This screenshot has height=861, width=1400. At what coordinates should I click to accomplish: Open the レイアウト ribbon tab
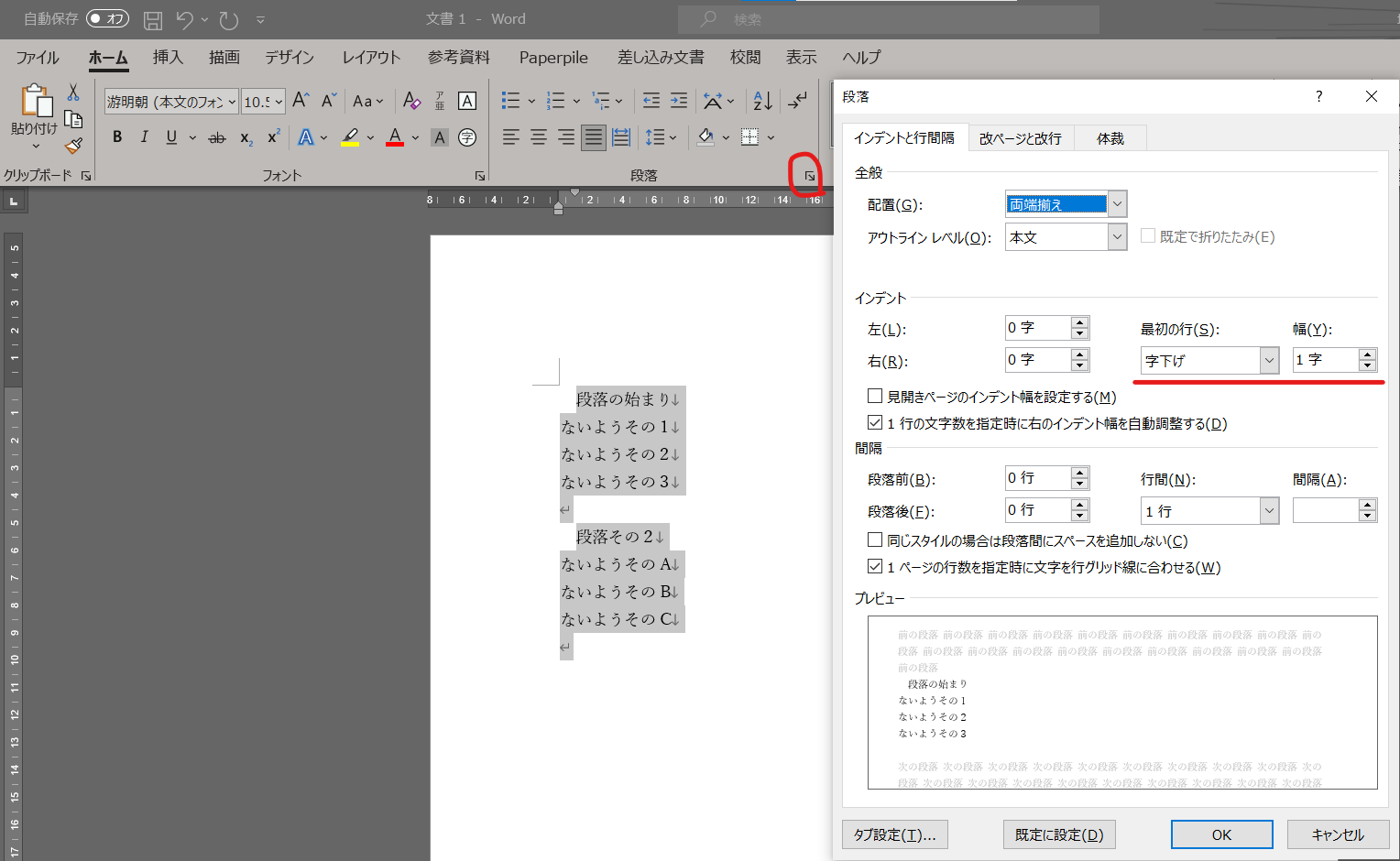point(371,57)
